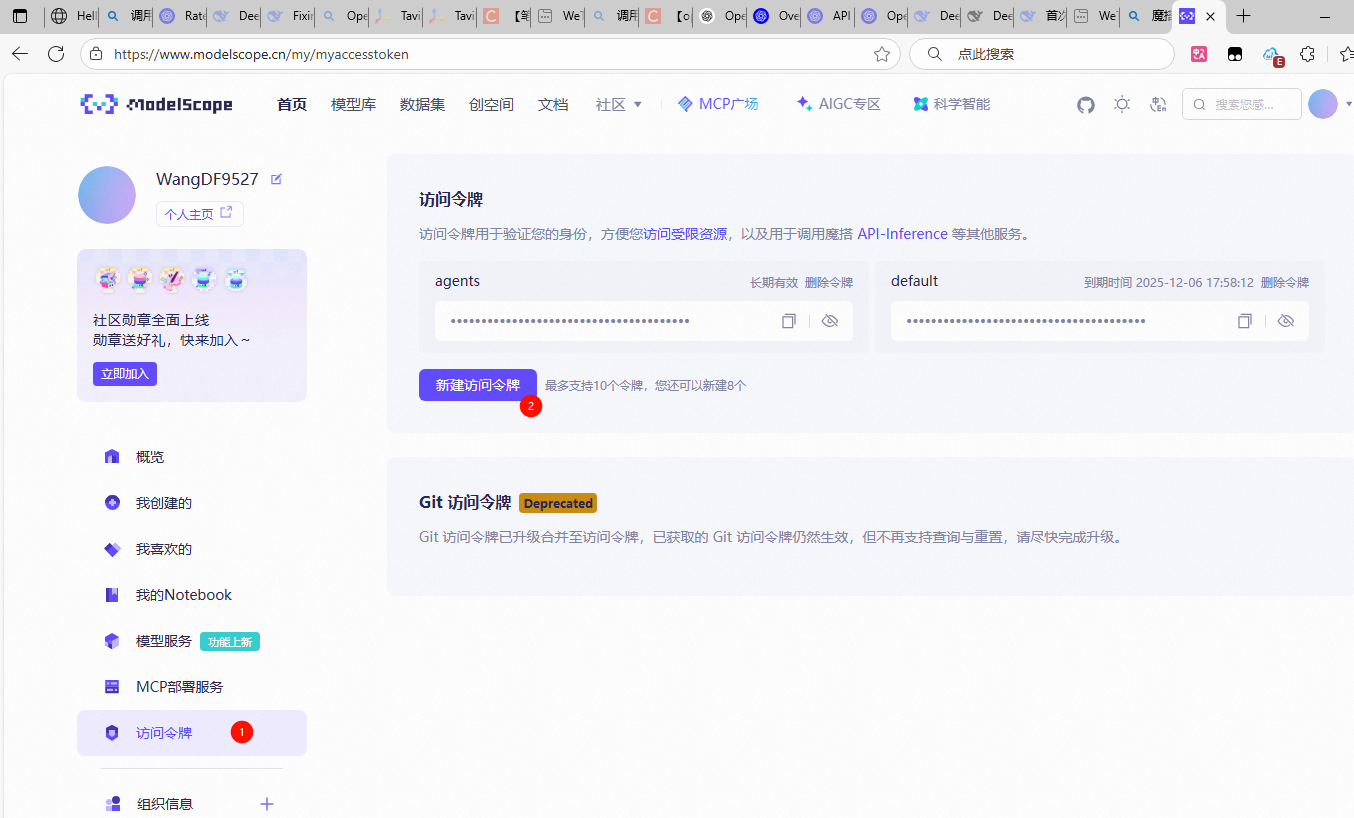Delete the default token via 删除令牌
The image size is (1354, 818).
tap(1285, 283)
